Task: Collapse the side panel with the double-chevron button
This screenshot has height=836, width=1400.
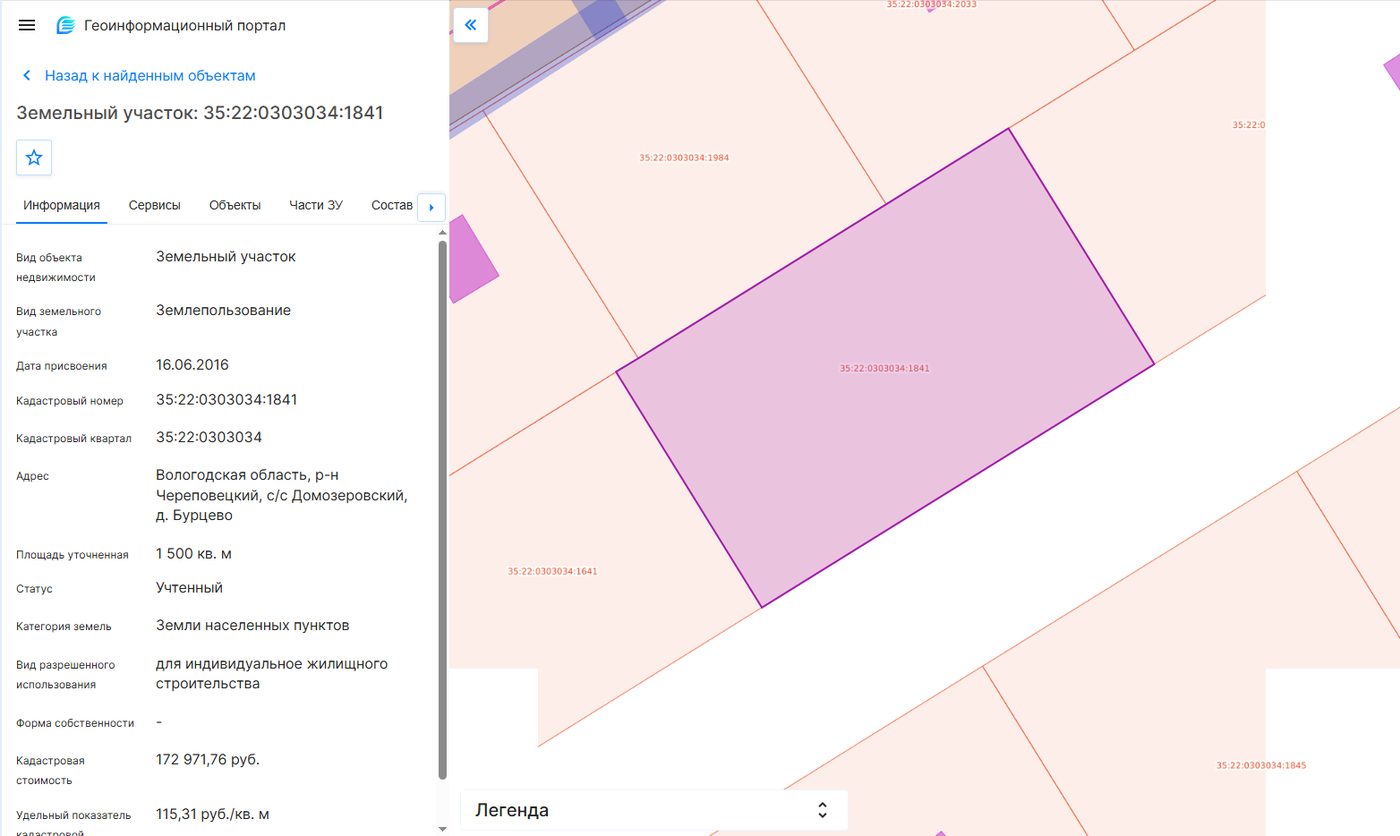Action: [471, 25]
